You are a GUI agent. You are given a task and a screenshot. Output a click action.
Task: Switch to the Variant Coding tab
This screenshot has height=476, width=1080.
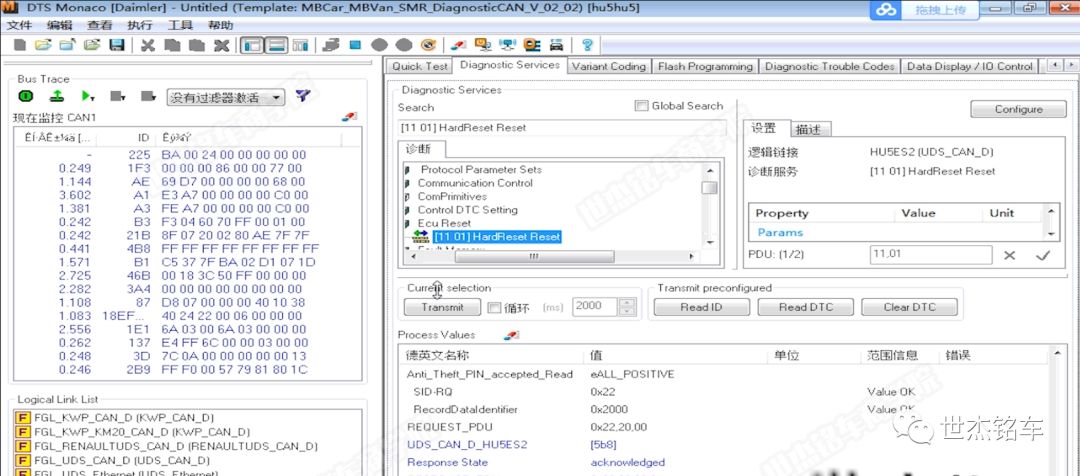tap(609, 66)
